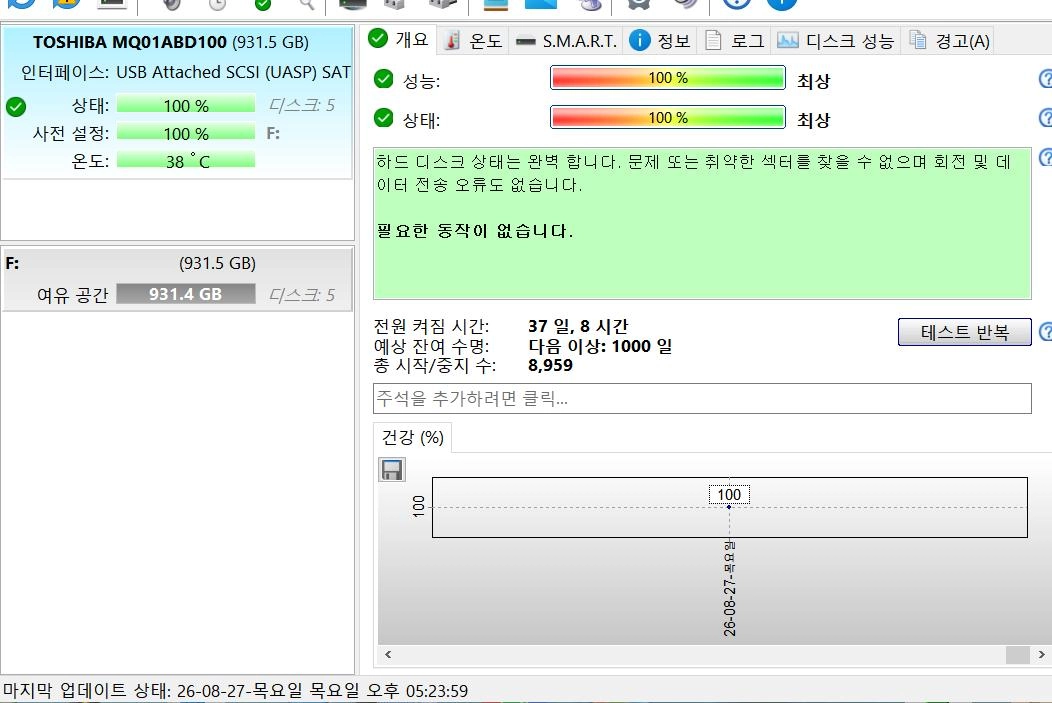Click the 100 data point on health graph
The height and width of the screenshot is (703, 1052).
coord(729,507)
